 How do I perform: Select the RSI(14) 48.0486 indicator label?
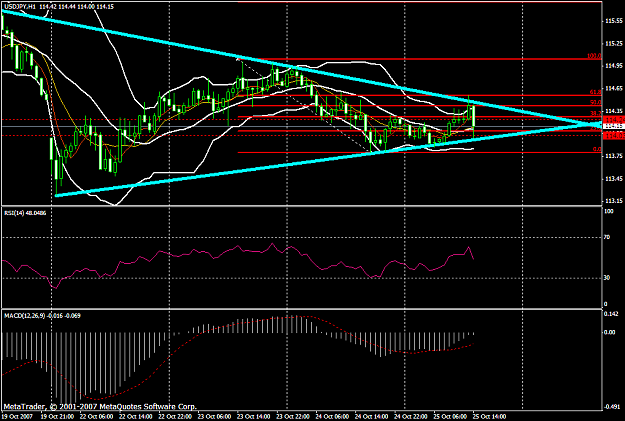[25, 213]
